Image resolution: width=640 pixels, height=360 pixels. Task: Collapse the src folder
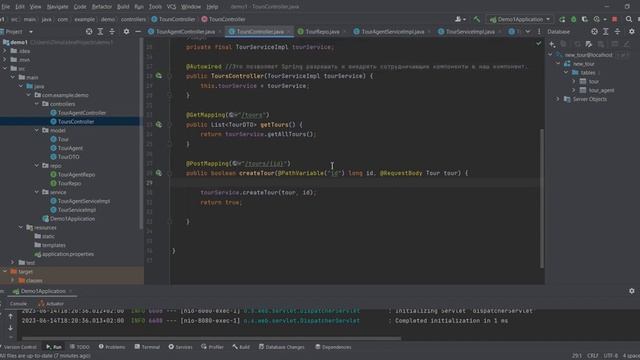(x=5, y=69)
